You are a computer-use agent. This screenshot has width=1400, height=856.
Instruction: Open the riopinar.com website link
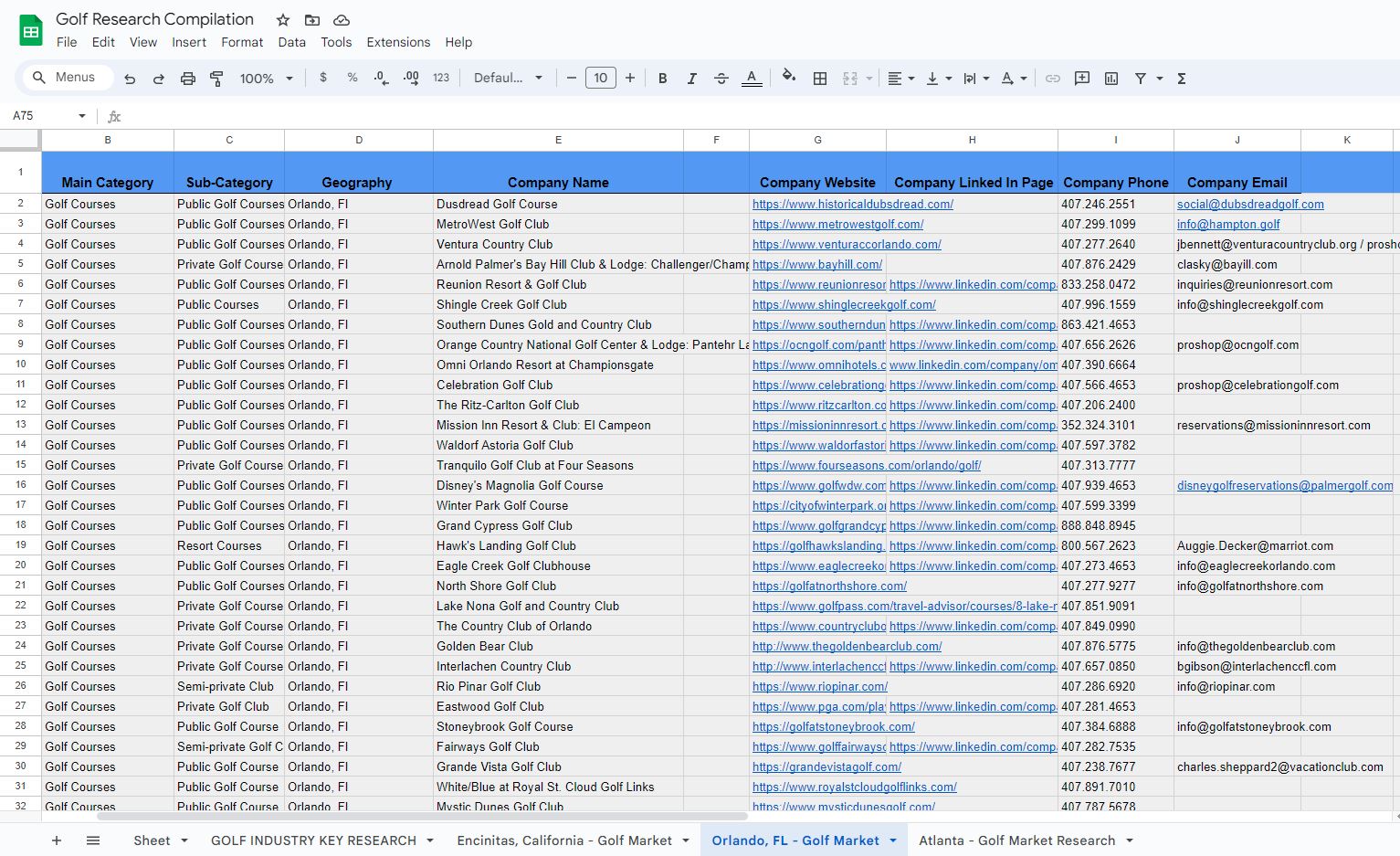coord(820,687)
